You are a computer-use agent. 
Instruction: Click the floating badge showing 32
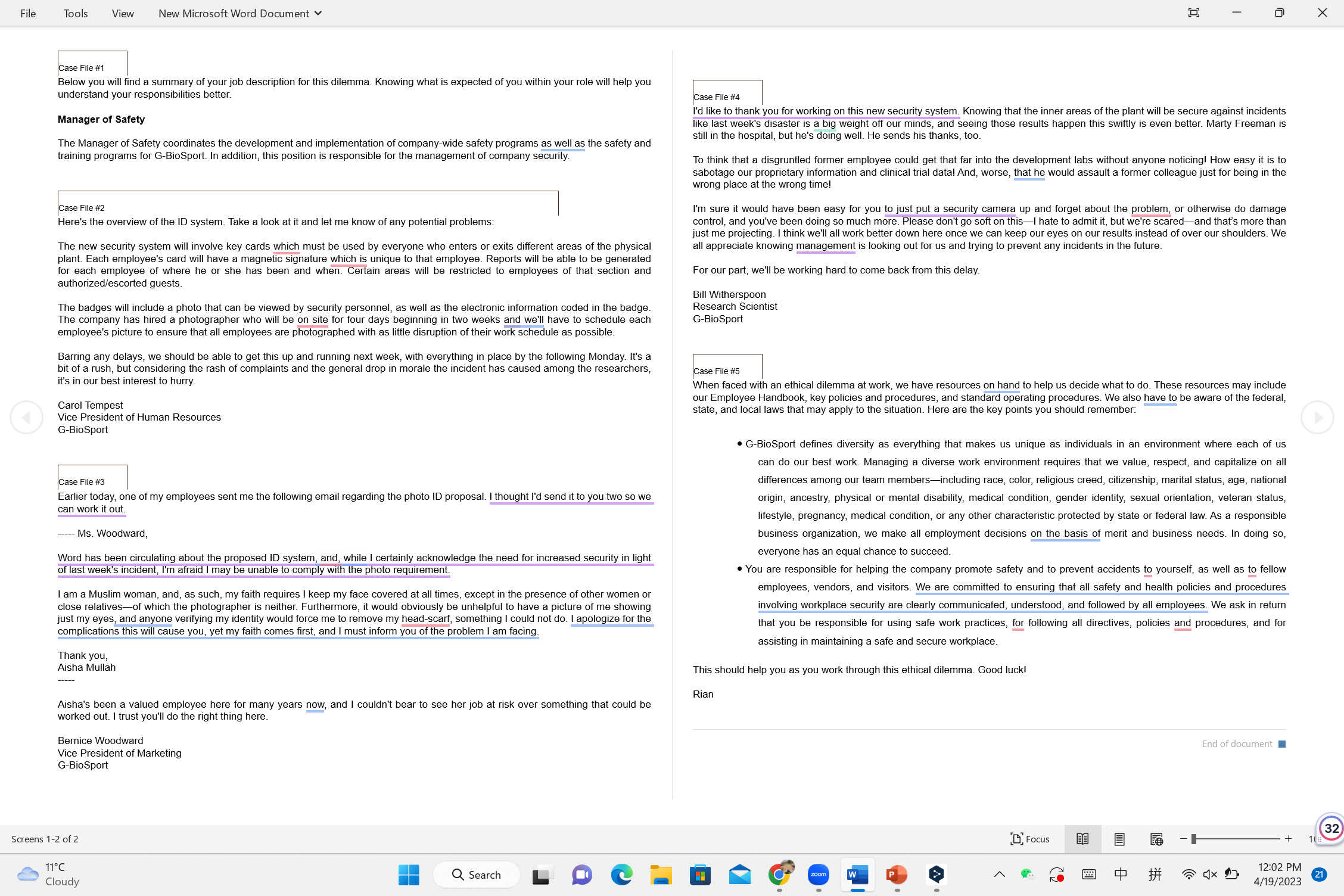click(1331, 828)
